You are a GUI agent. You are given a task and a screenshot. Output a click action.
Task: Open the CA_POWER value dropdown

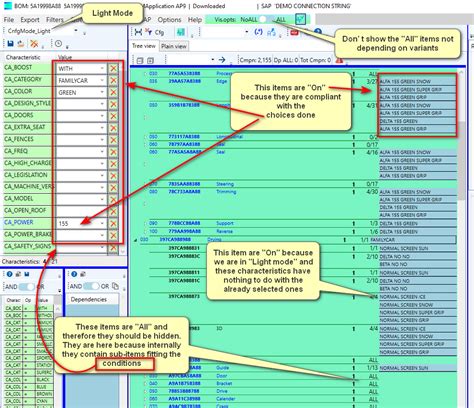[x=102, y=223]
